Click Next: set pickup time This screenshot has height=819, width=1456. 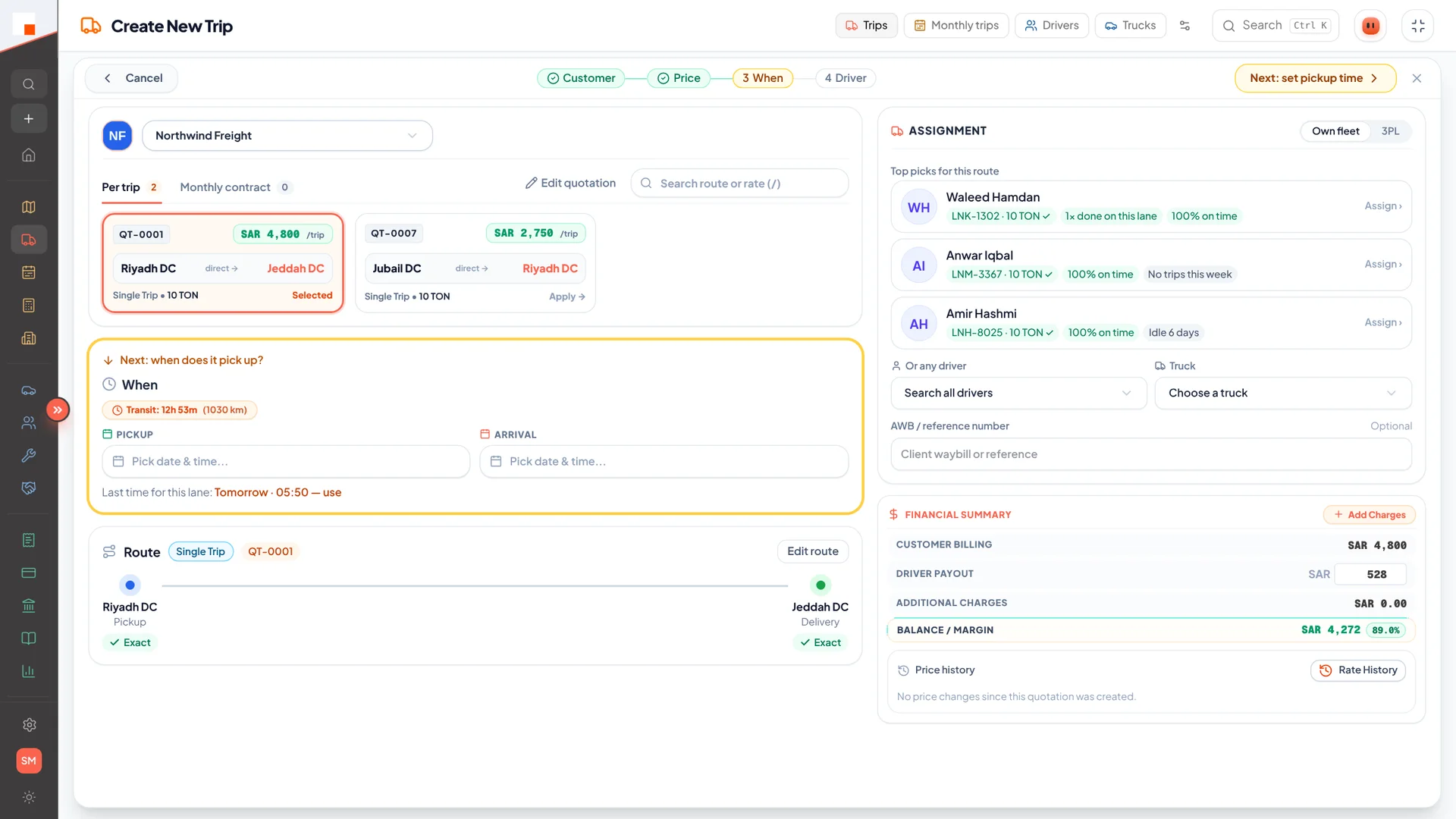(1315, 78)
